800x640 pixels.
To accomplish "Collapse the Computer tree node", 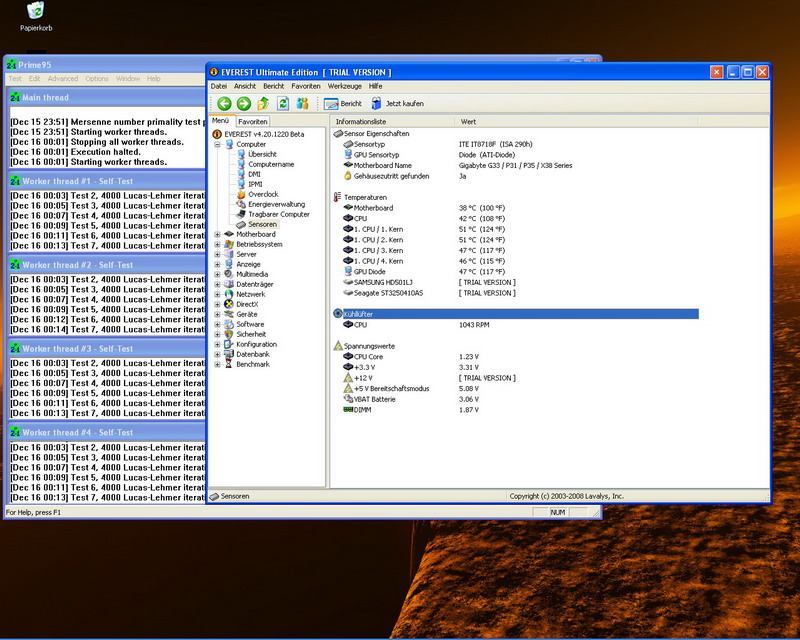I will pyautogui.click(x=217, y=144).
